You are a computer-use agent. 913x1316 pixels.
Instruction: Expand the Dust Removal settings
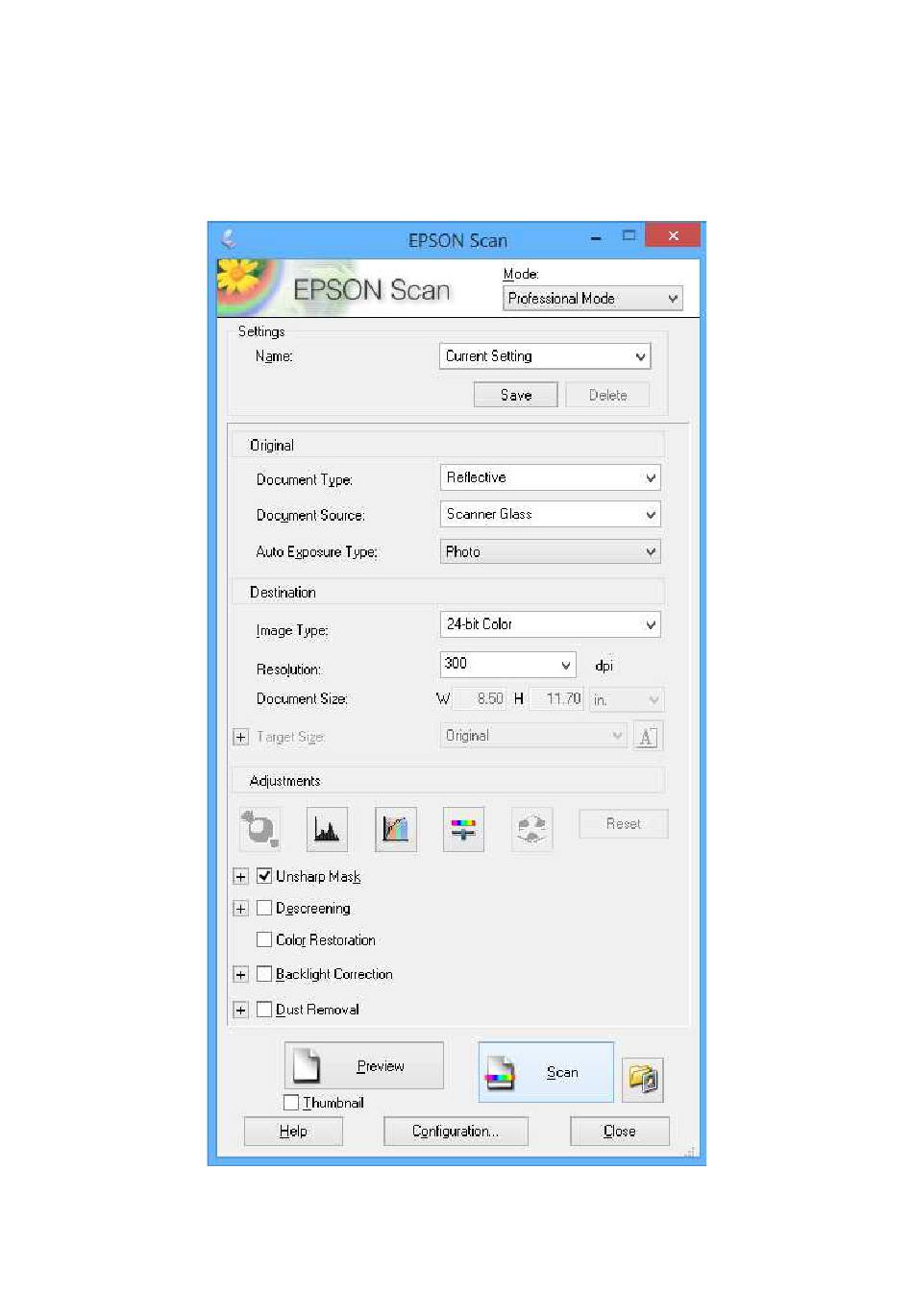point(241,1011)
